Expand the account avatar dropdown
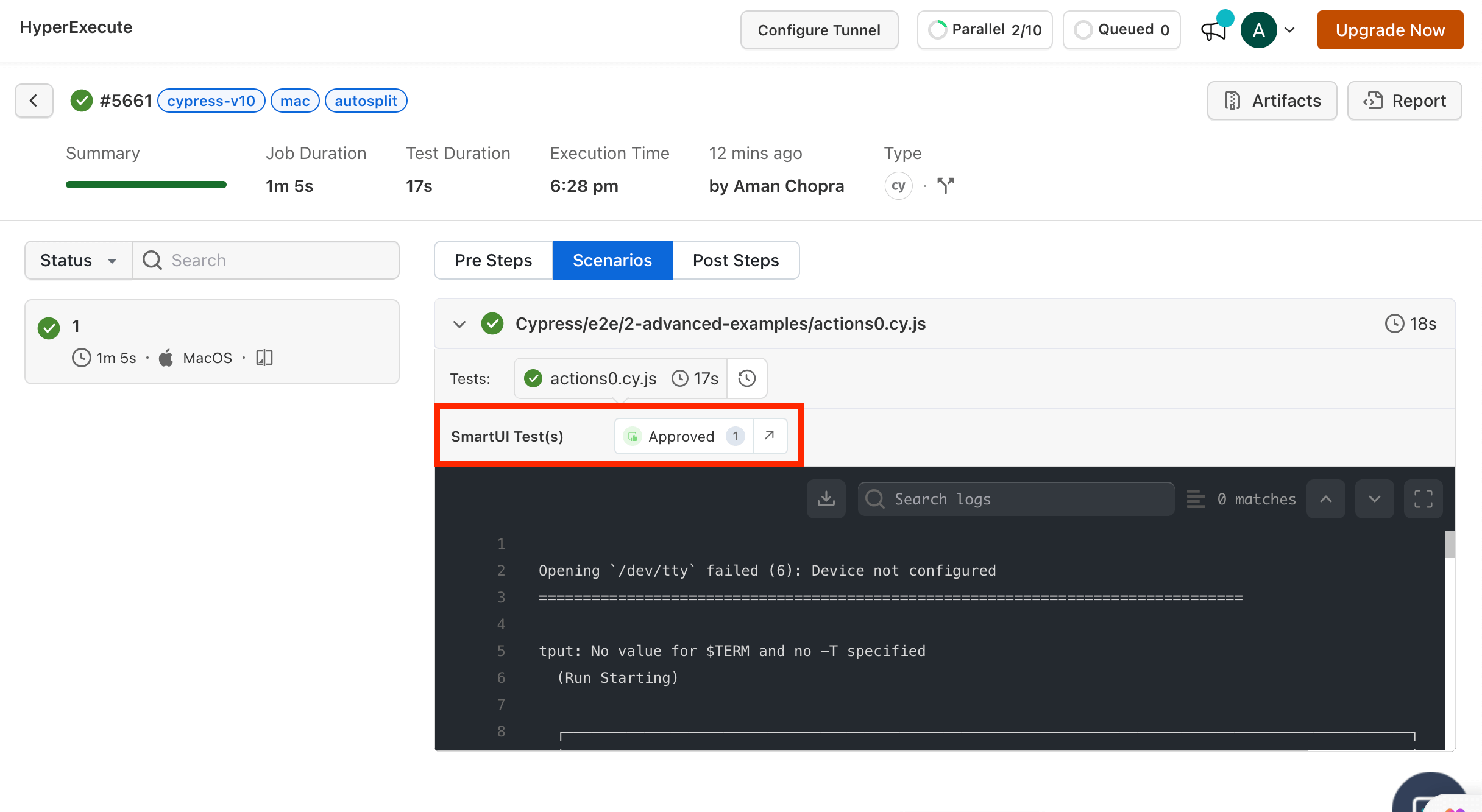1482x812 pixels. (1289, 30)
